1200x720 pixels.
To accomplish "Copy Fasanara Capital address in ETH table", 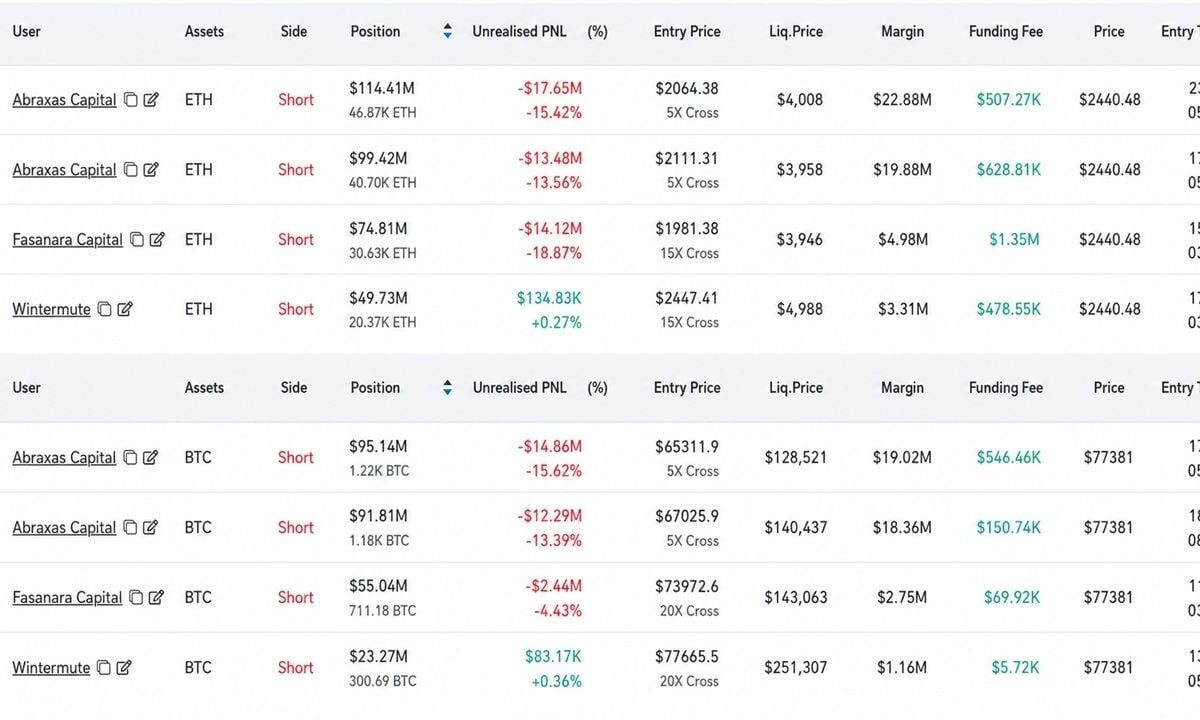I will point(137,240).
